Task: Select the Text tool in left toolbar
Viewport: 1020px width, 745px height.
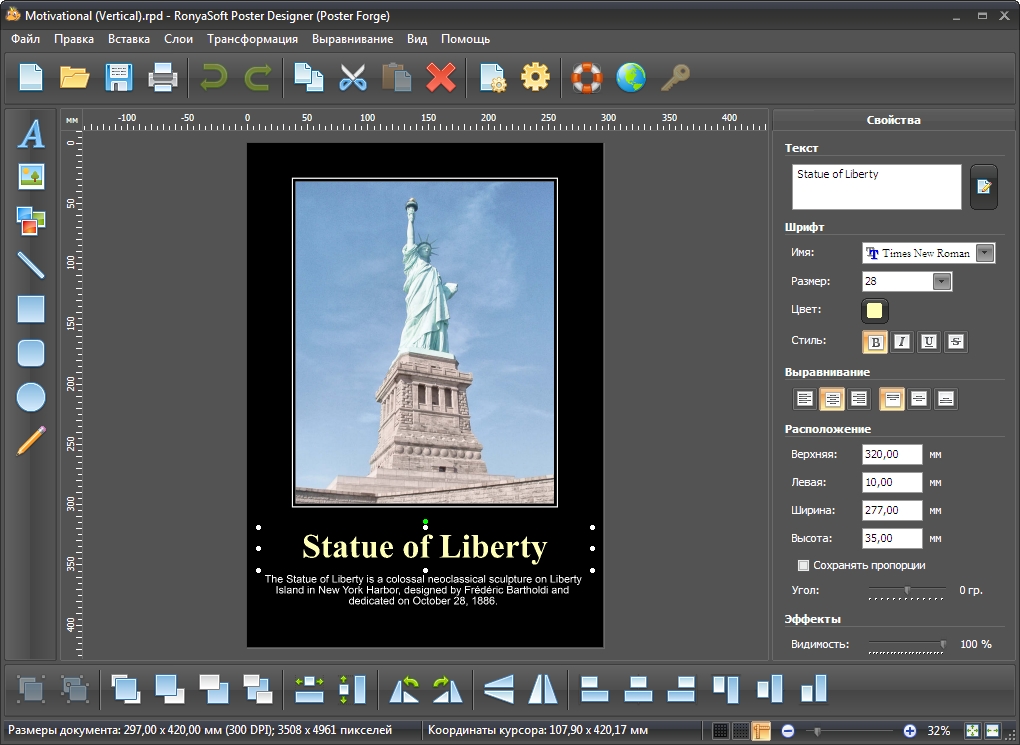Action: [32, 133]
